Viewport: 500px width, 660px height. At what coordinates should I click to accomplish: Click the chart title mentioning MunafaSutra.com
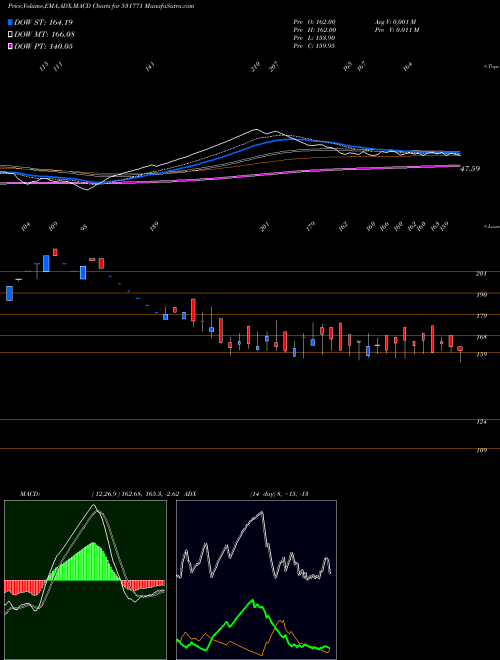[x=101, y=6]
